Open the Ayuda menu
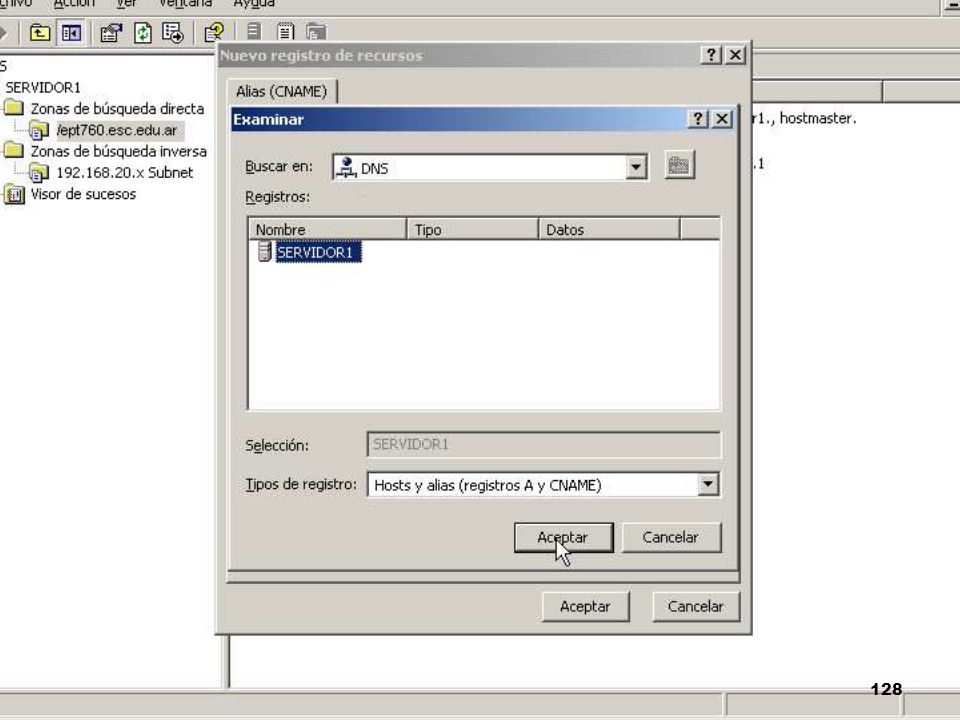960x720 pixels. (254, 3)
